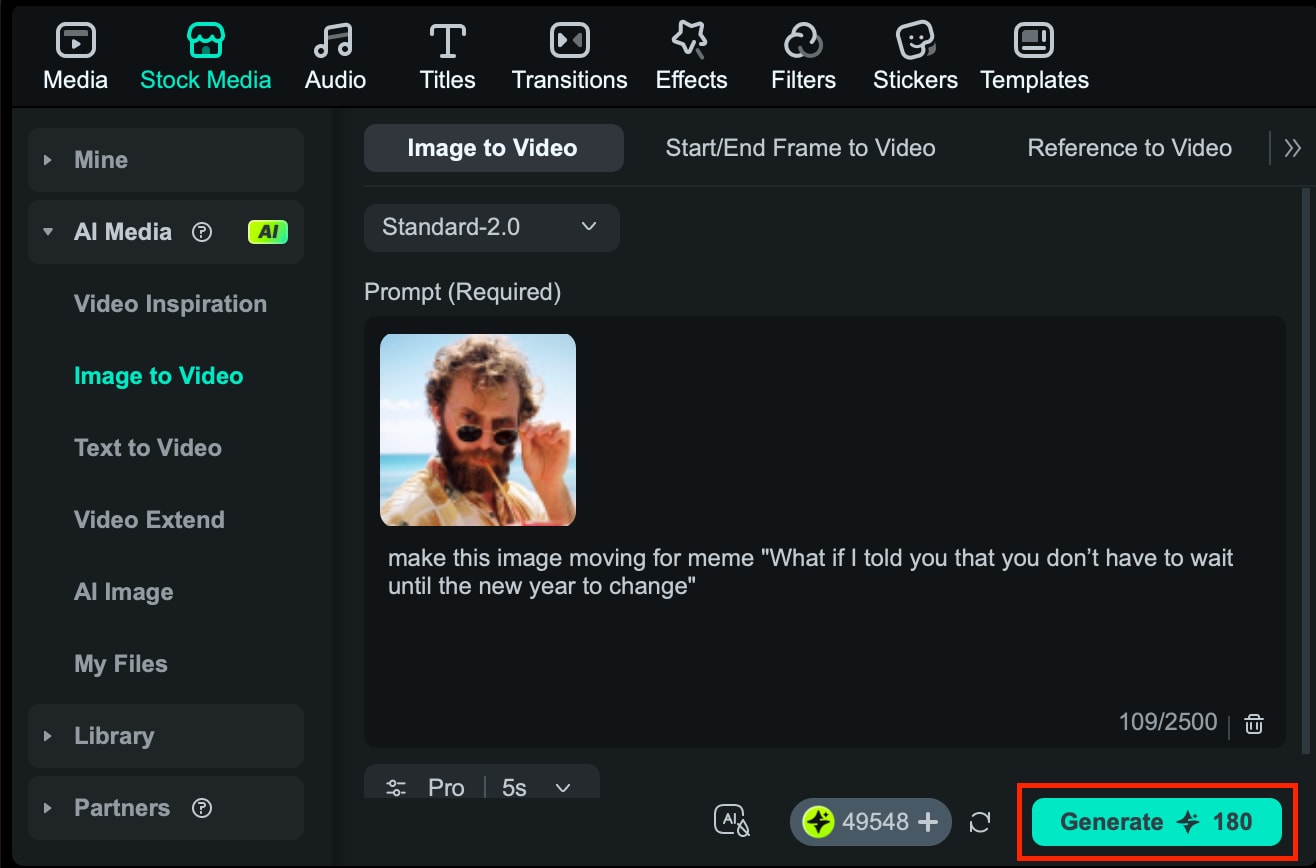Click the refresh icon beside credits
This screenshot has width=1316, height=868.
pos(980,822)
